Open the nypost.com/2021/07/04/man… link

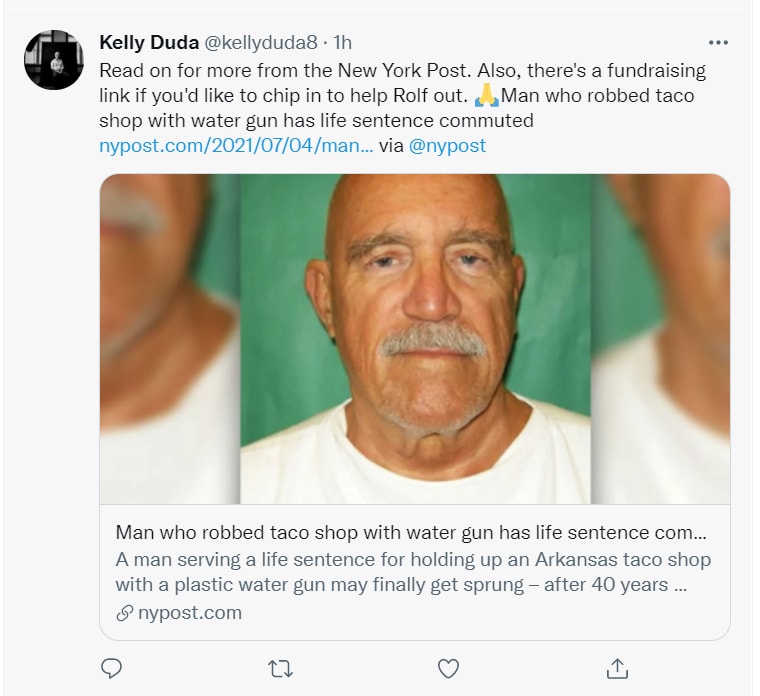(x=236, y=145)
